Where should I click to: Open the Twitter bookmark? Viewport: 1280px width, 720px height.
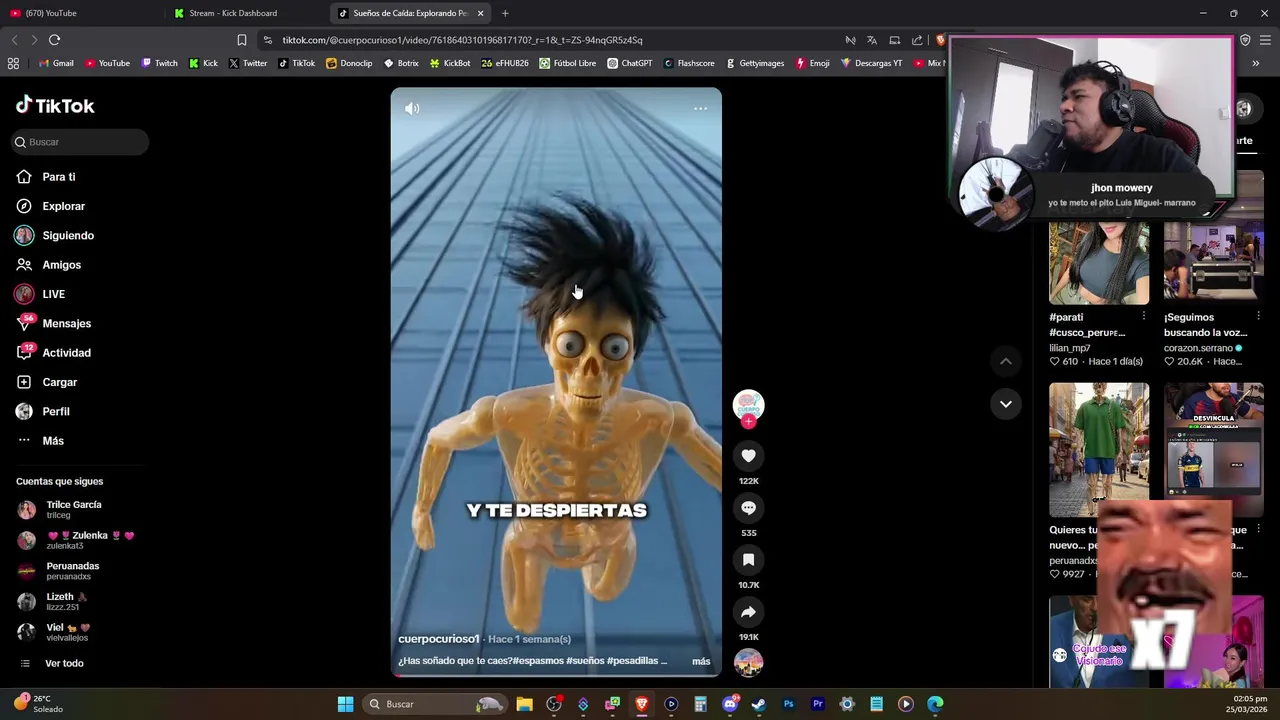pos(247,63)
